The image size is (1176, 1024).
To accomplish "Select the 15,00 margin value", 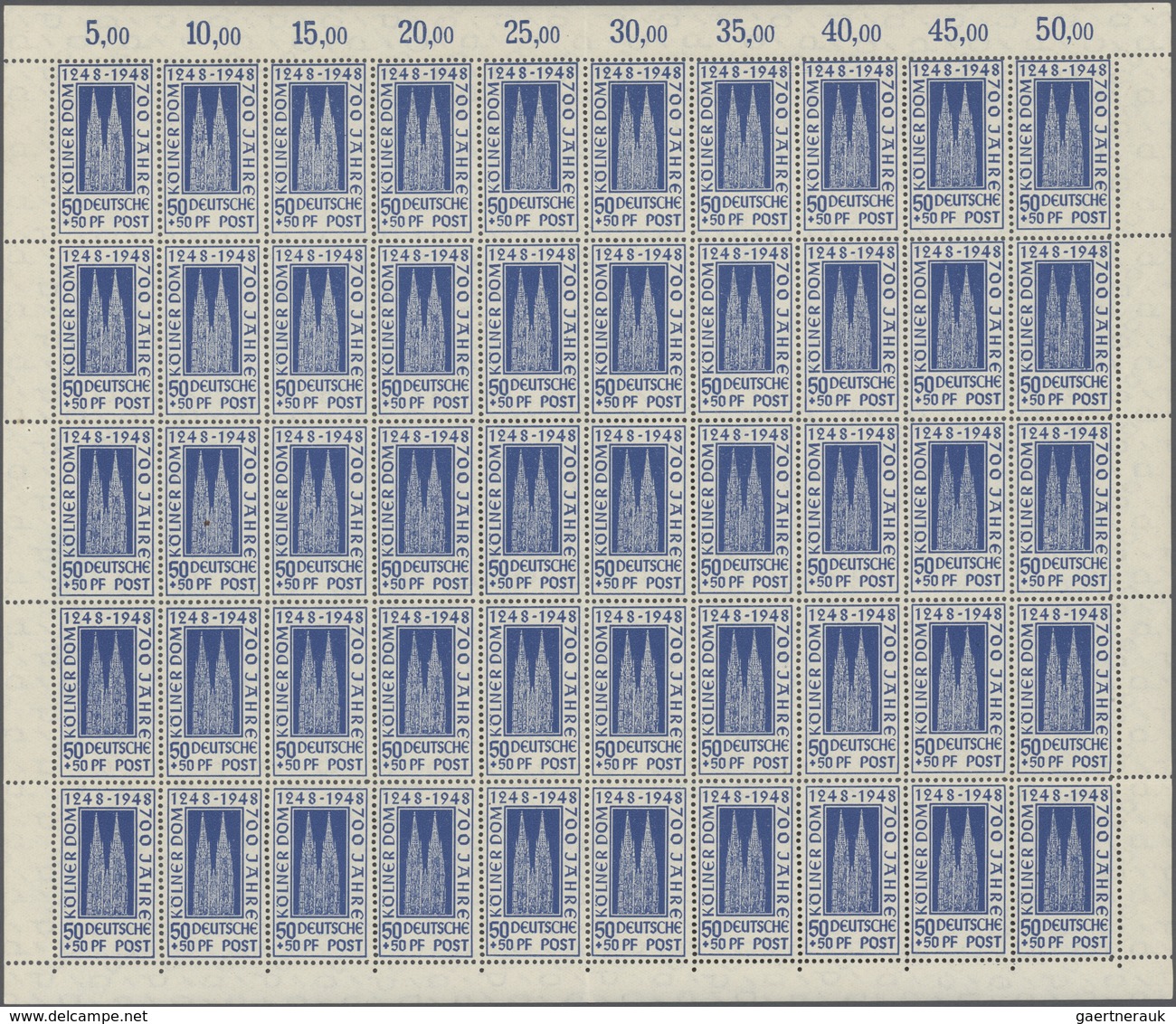I will [x=322, y=34].
